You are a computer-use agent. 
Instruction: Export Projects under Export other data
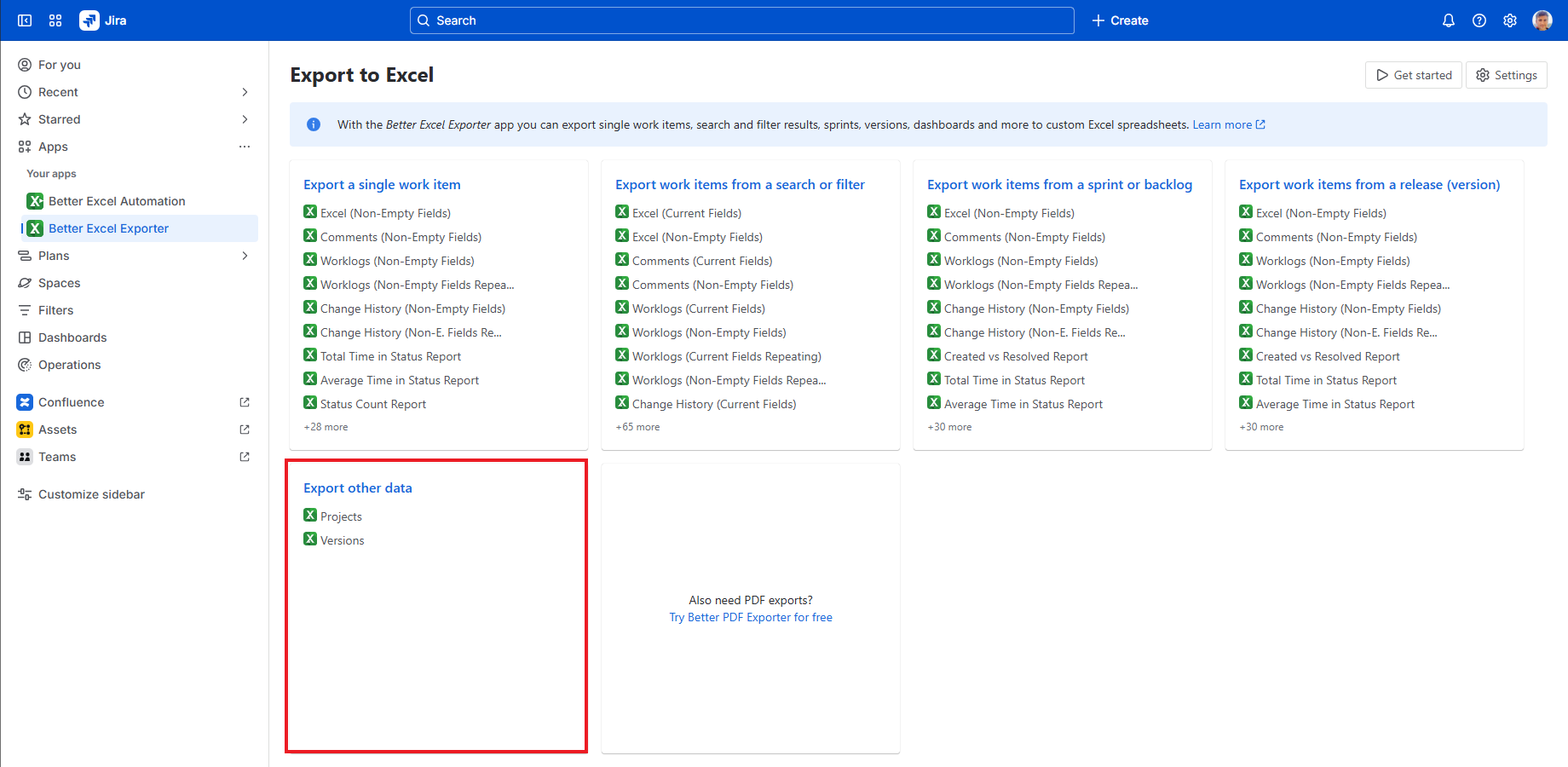(x=341, y=516)
